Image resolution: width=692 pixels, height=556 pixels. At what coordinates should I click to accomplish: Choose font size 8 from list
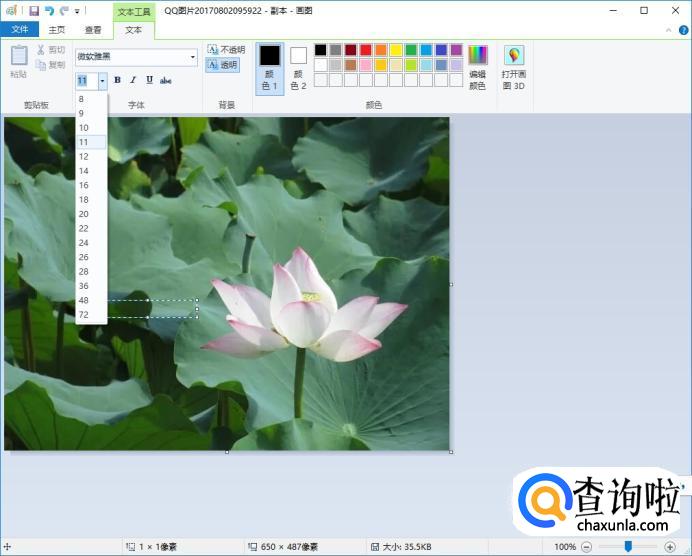(91, 99)
